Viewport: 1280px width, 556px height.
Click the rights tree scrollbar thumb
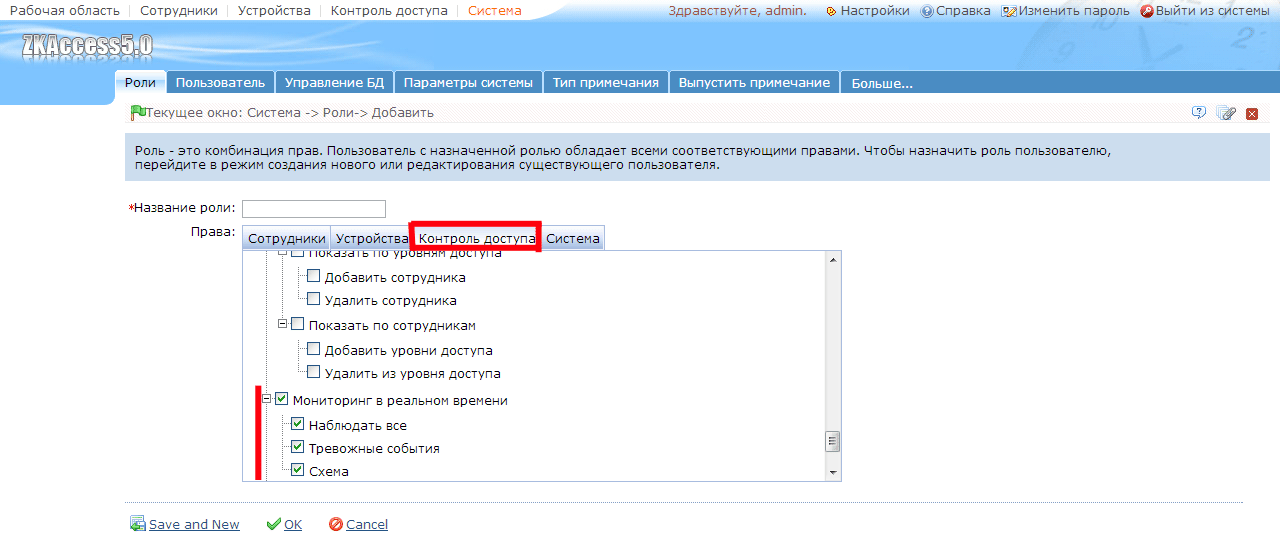832,441
